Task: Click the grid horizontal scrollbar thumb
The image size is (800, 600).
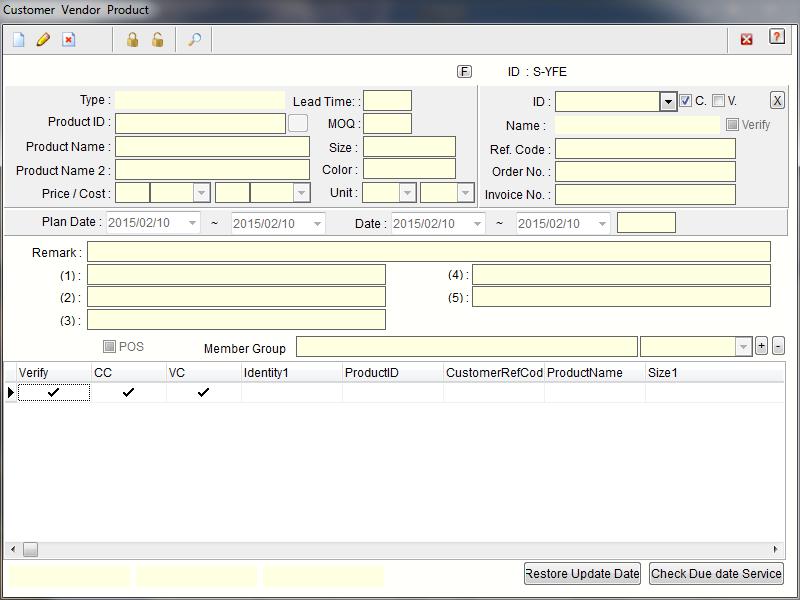Action: click(31, 549)
